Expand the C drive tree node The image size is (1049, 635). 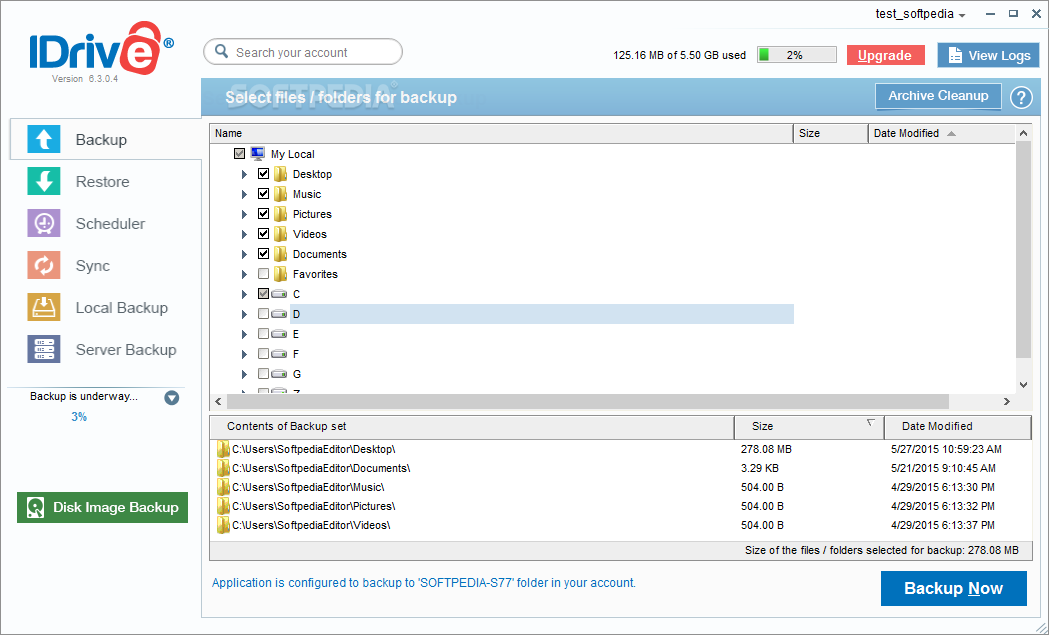[245, 294]
